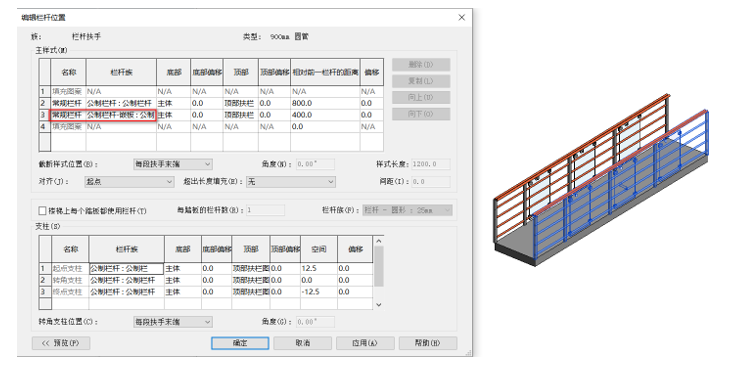Select 公制栏杆-嵌板 cell in row 3

click(x=121, y=115)
